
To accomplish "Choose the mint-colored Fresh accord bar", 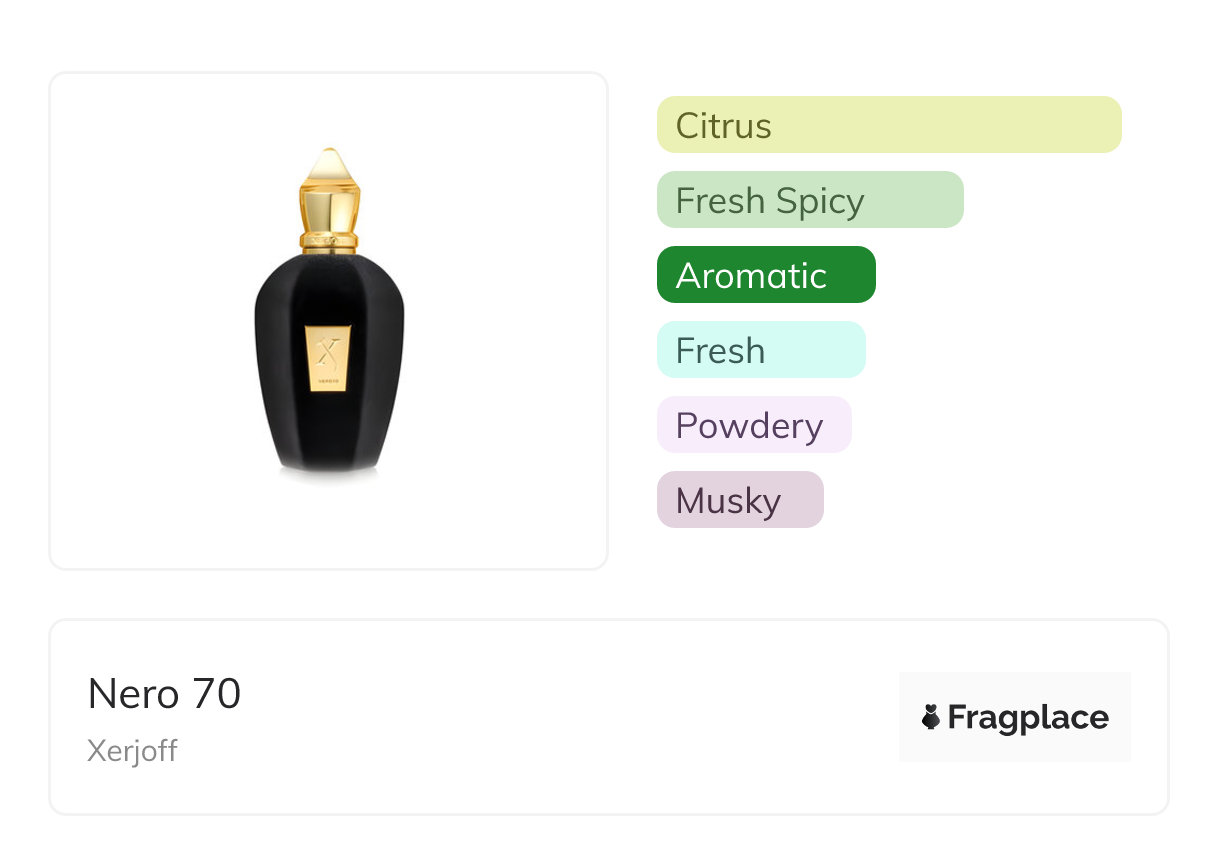I will click(760, 350).
